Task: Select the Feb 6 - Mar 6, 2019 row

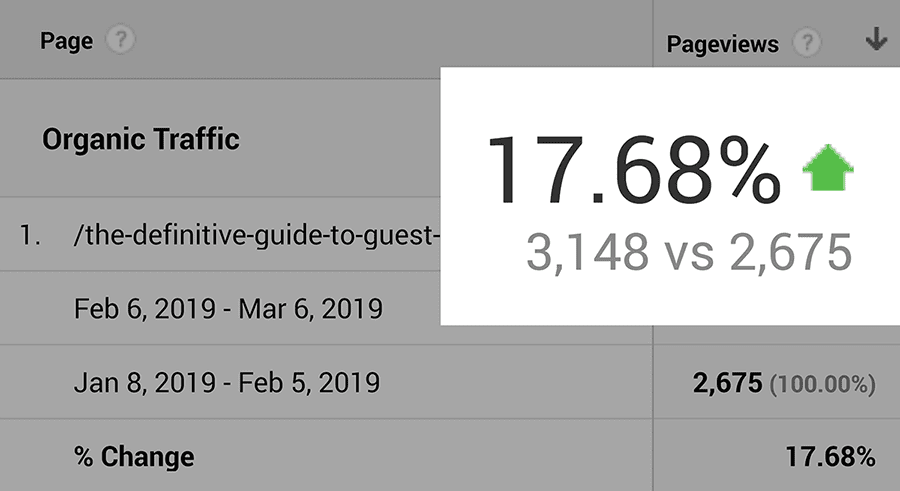Action: (228, 308)
